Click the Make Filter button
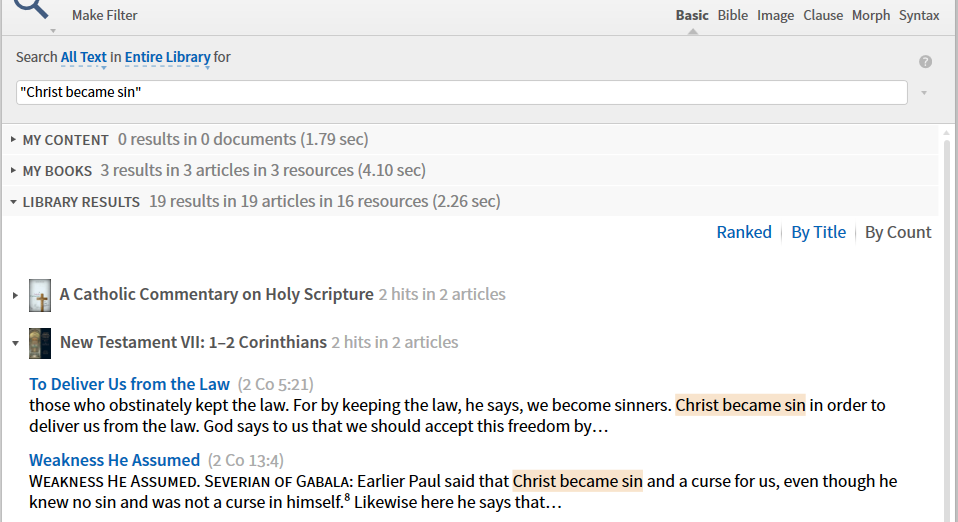 click(x=105, y=15)
